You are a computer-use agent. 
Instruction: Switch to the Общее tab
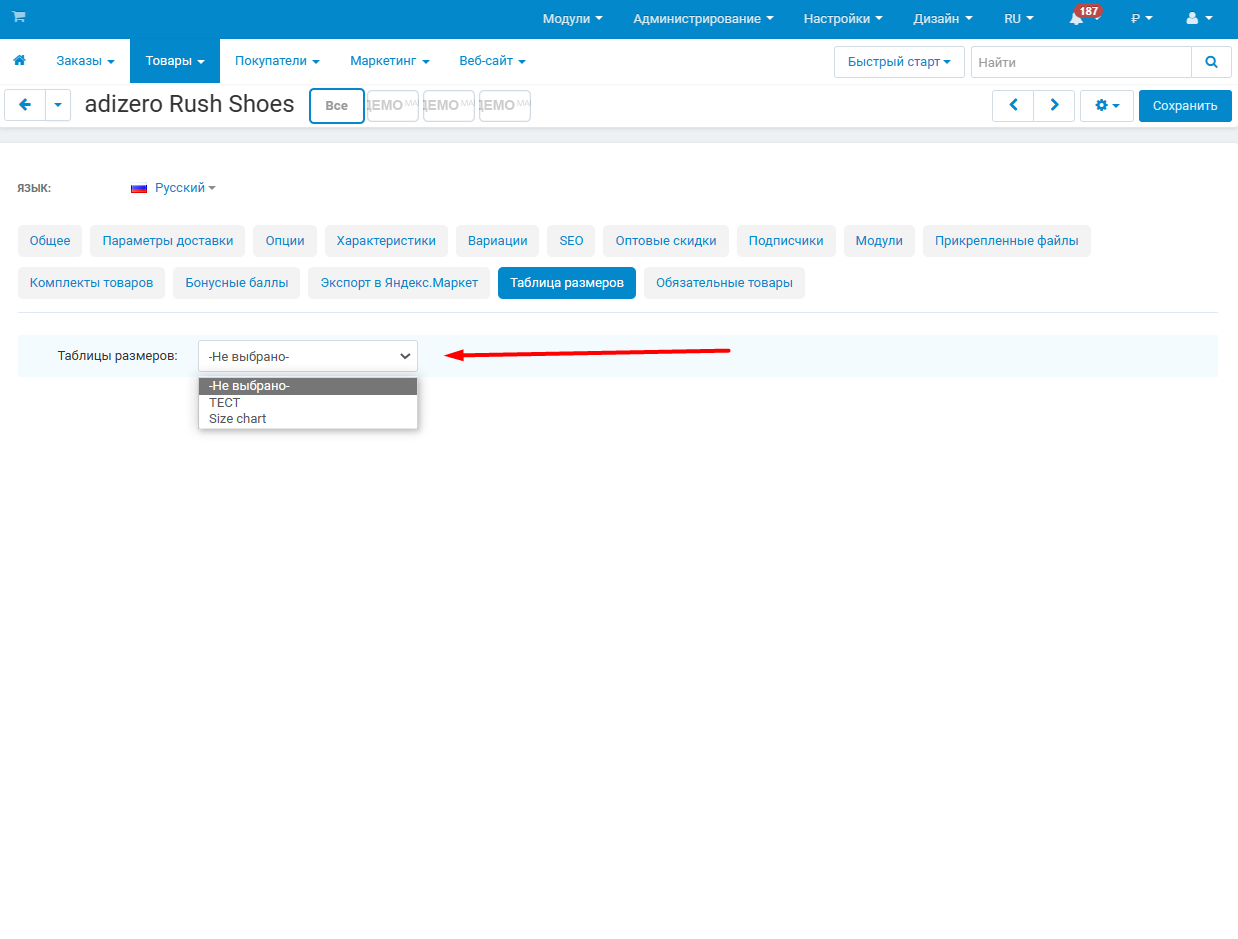(50, 241)
